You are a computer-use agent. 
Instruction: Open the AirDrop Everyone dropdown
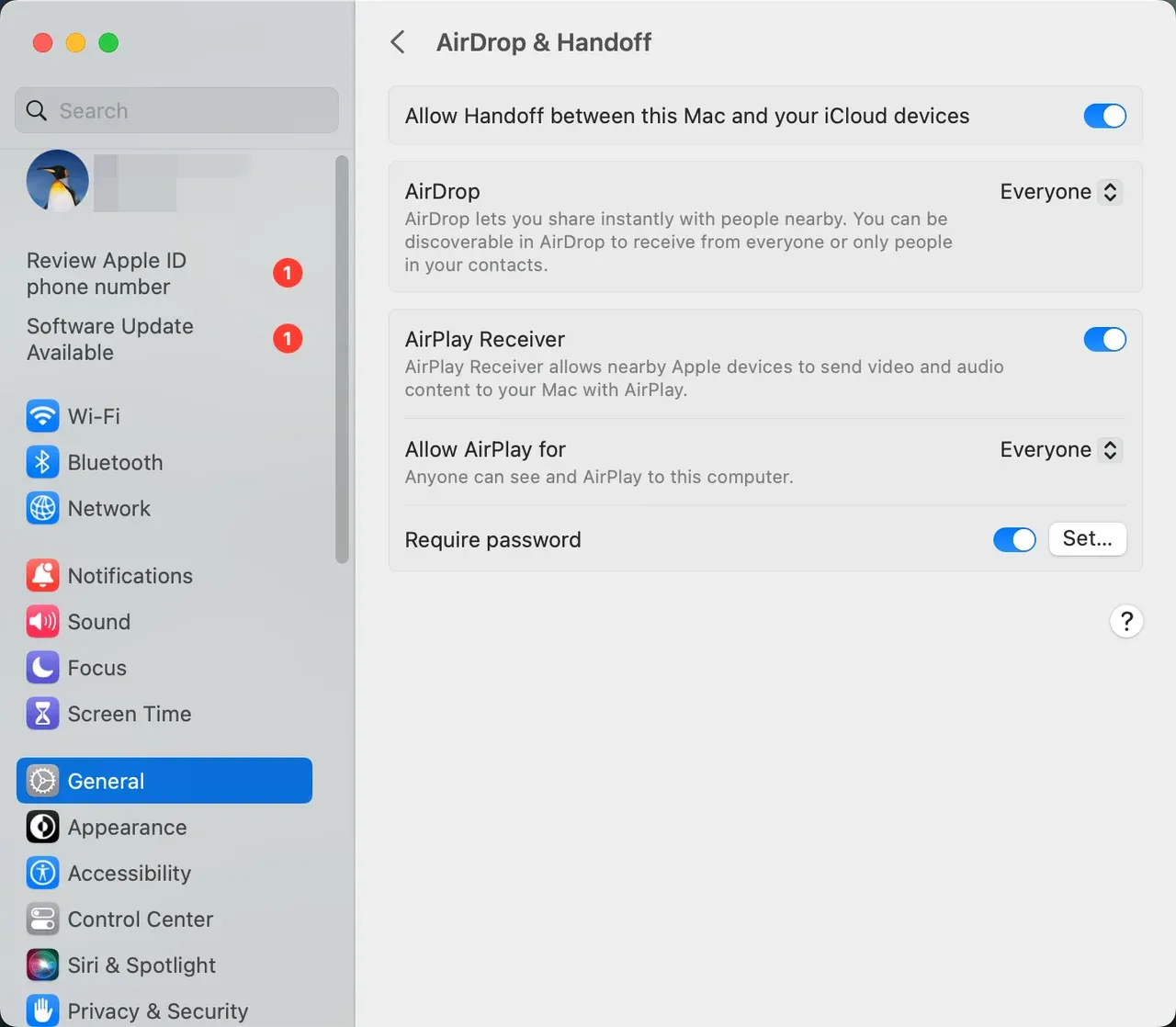(x=1061, y=192)
